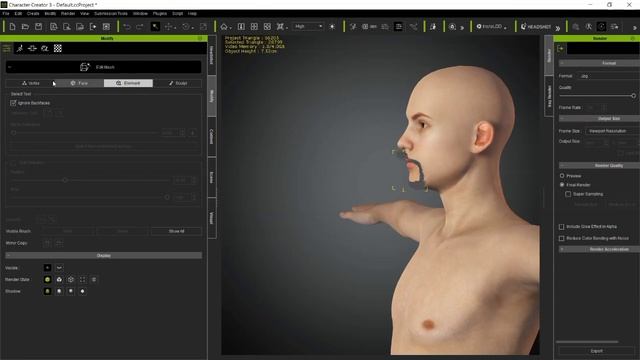
Task: Collapse the Render Quality section header
Action: [x=599, y=165]
